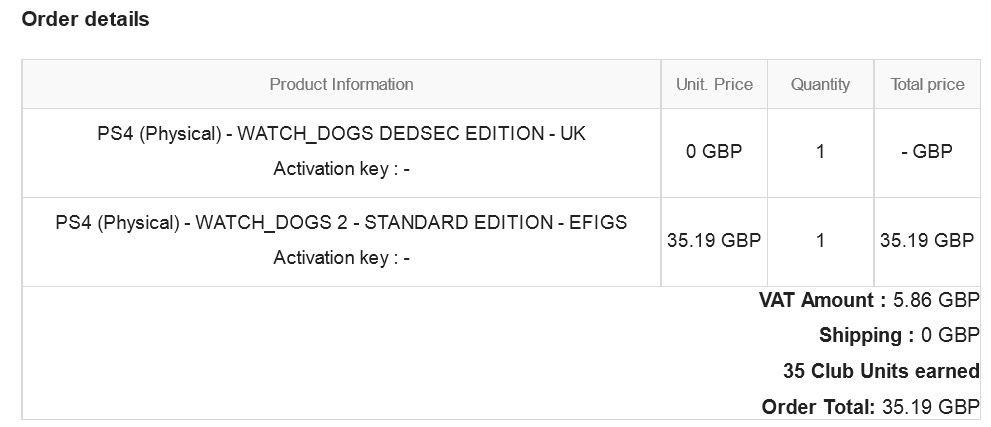Screen dimensions: 991x427
Task: Click 35.19 GBP total price in WATCH_DOGS 2 row
Action: (x=927, y=241)
